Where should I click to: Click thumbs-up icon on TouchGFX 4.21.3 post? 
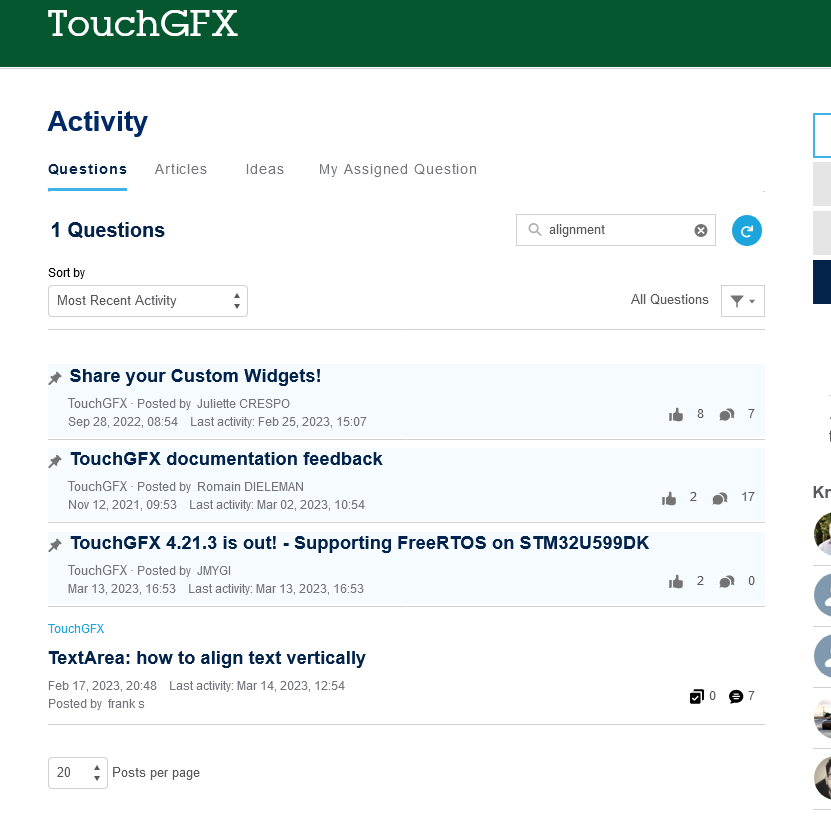pyautogui.click(x=676, y=582)
